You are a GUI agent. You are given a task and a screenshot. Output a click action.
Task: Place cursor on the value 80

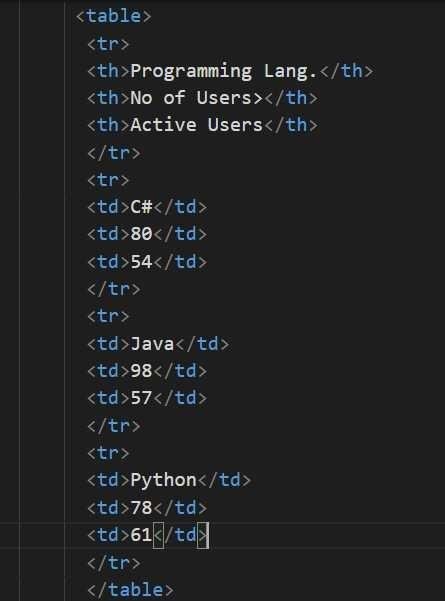point(141,234)
